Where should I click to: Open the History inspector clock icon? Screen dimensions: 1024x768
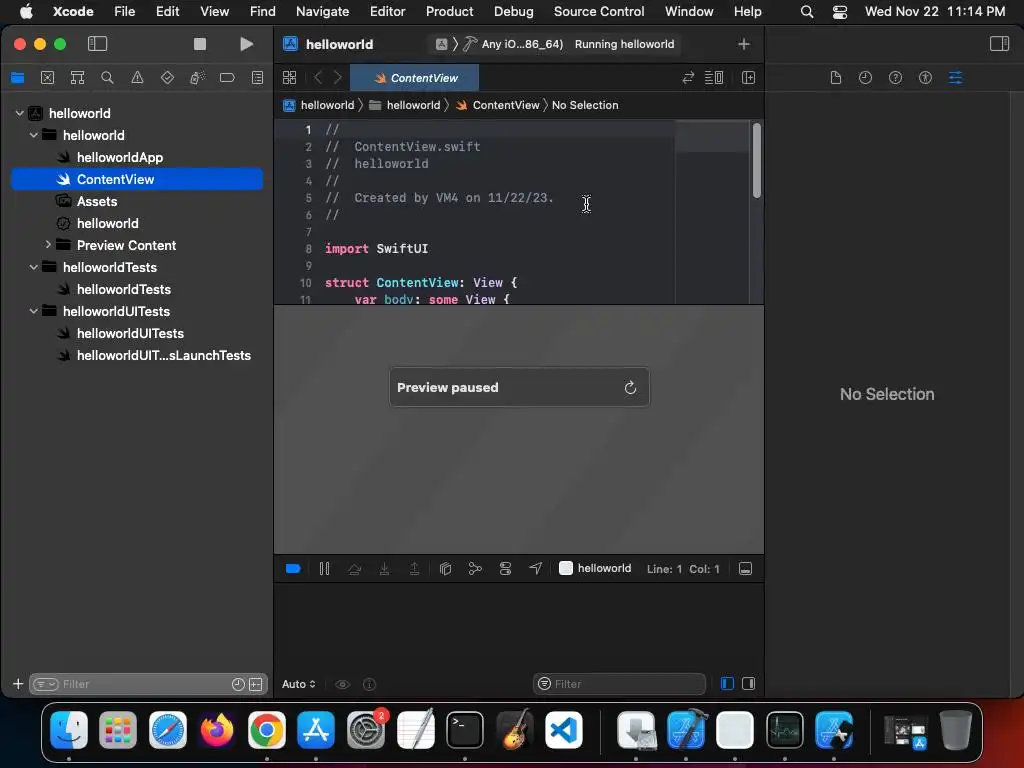865,78
